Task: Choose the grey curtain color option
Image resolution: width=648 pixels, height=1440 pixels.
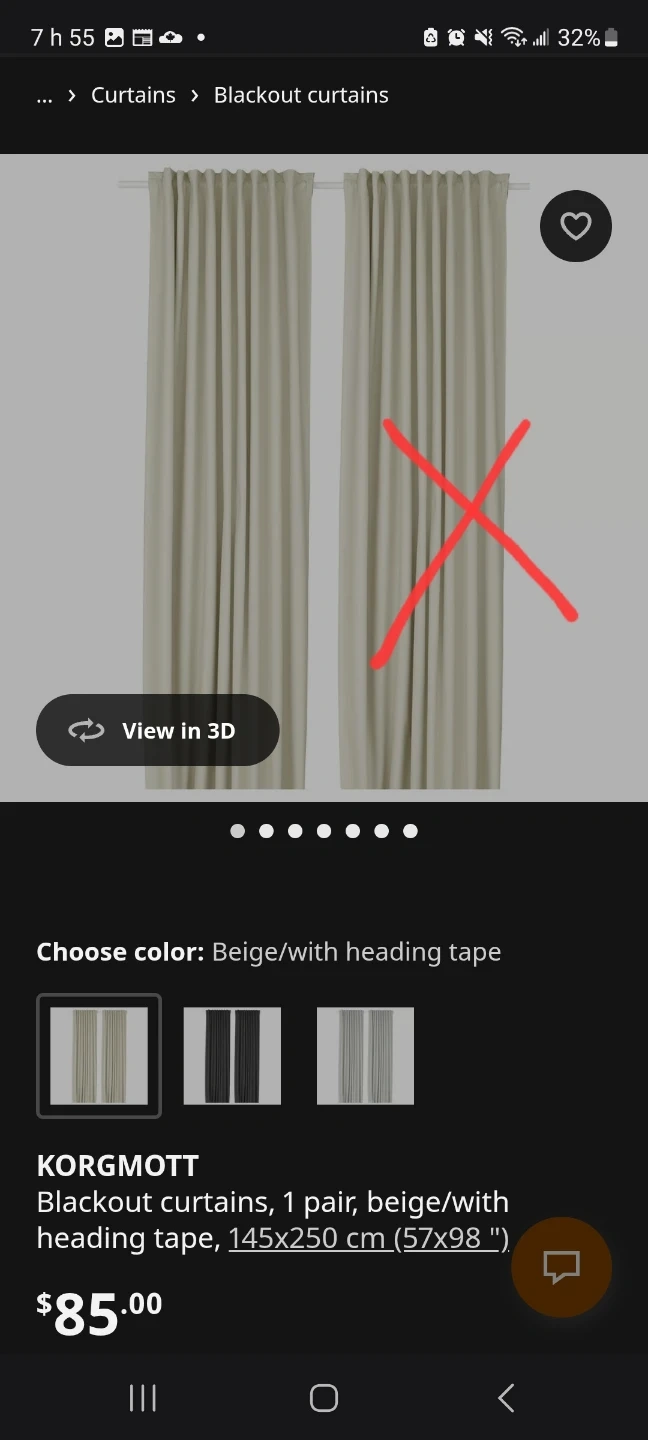Action: point(365,1055)
